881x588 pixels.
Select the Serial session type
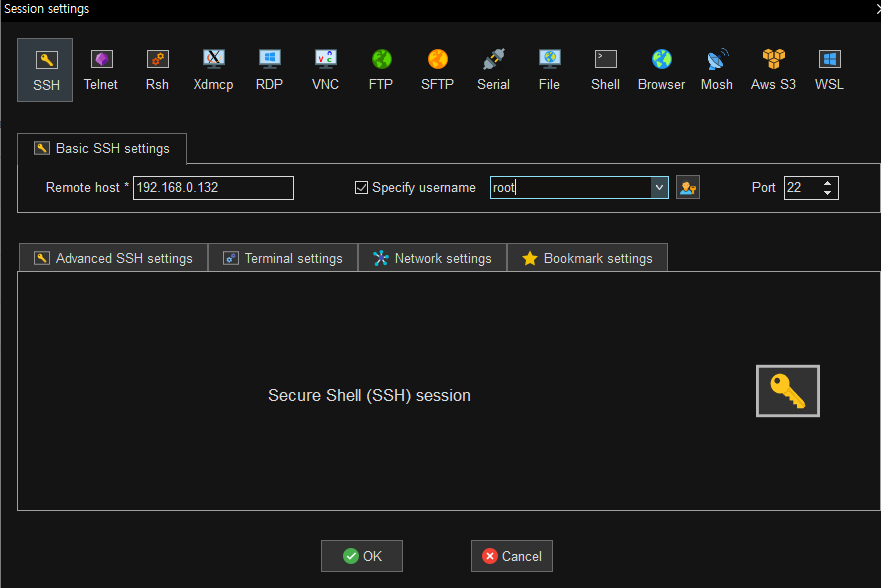click(x=493, y=70)
